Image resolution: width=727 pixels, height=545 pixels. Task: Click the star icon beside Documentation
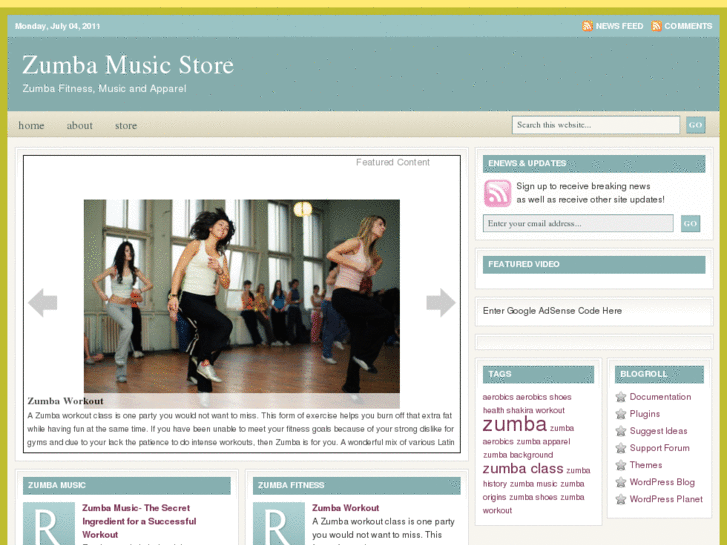point(620,397)
